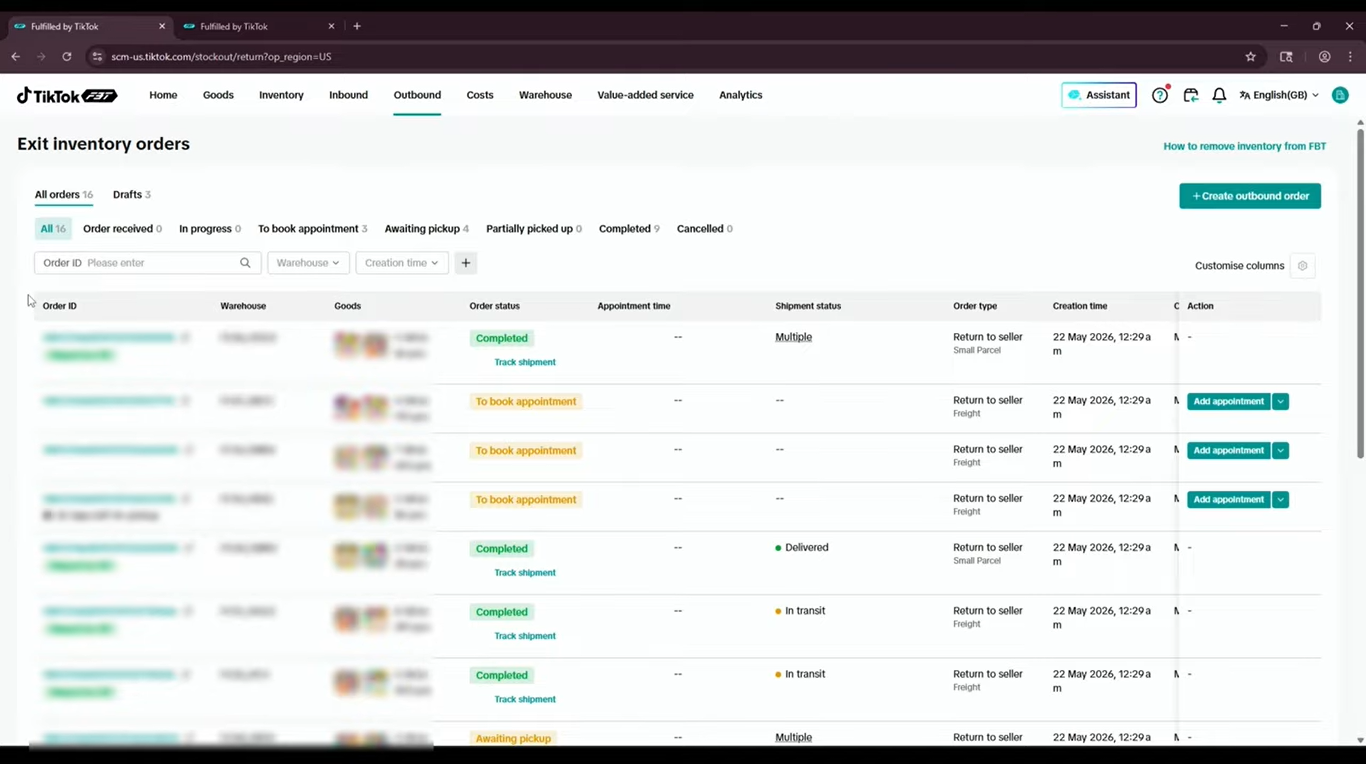Click the first Add appointment button
Screen dimensions: 1366x764
point(1229,401)
